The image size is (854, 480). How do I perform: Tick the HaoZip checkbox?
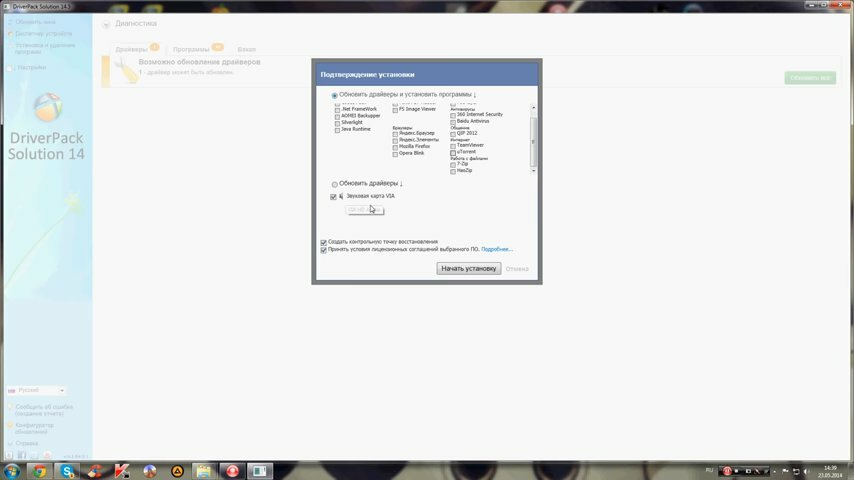[x=453, y=172]
